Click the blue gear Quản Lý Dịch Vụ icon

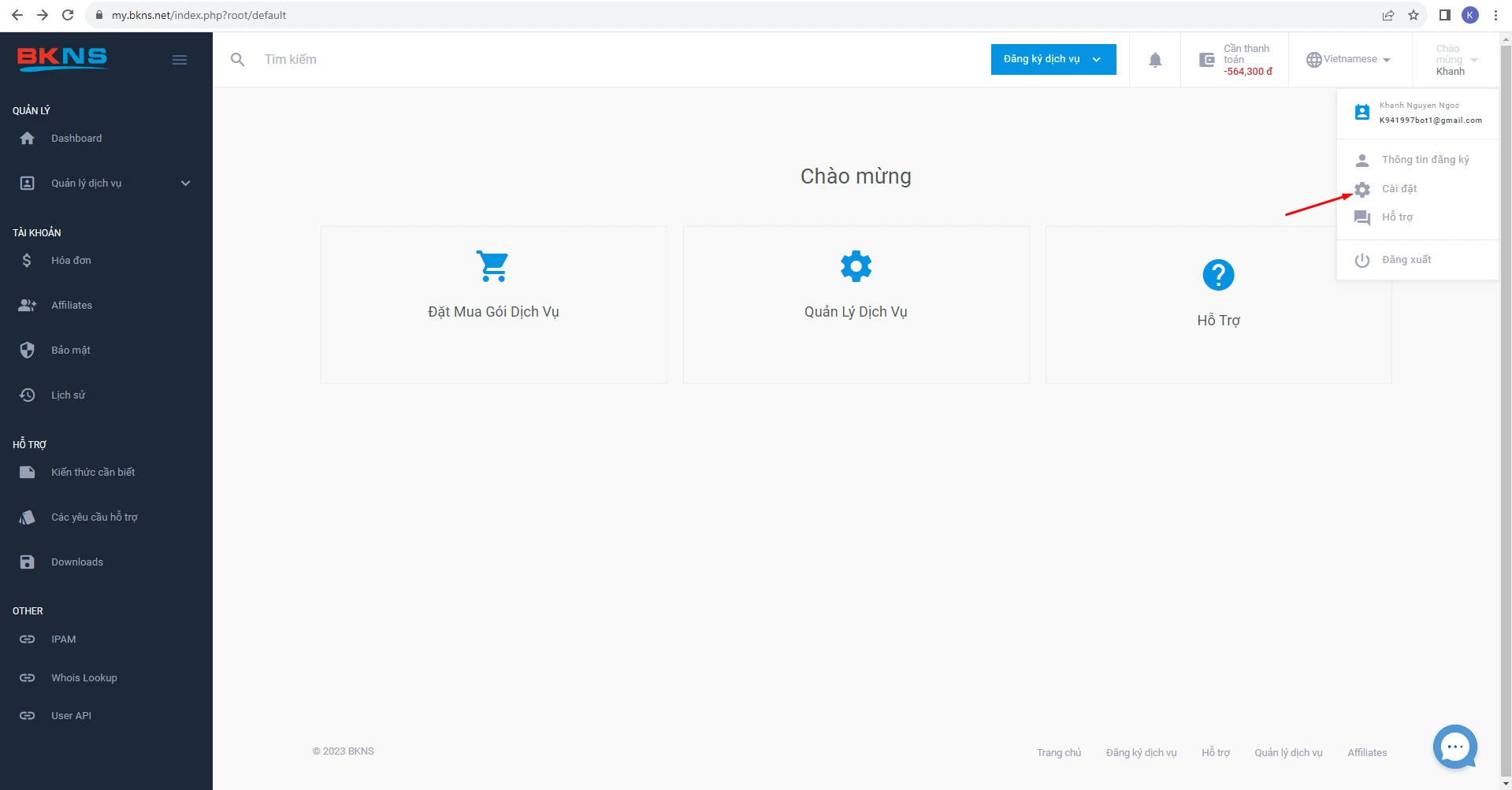[x=856, y=266]
